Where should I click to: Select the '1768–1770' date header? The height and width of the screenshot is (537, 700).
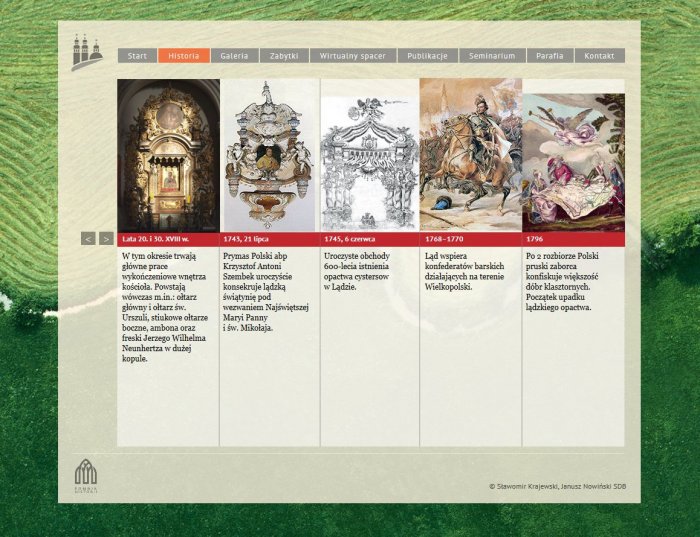444,239
